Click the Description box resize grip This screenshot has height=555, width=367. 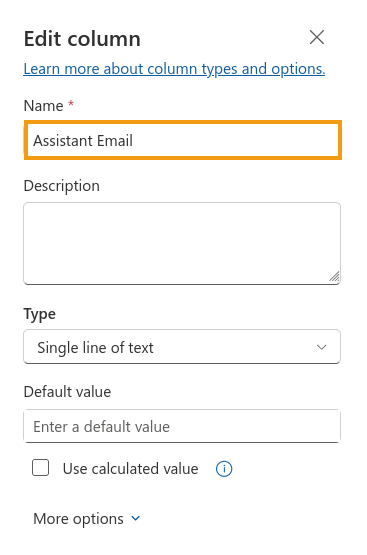[x=334, y=276]
